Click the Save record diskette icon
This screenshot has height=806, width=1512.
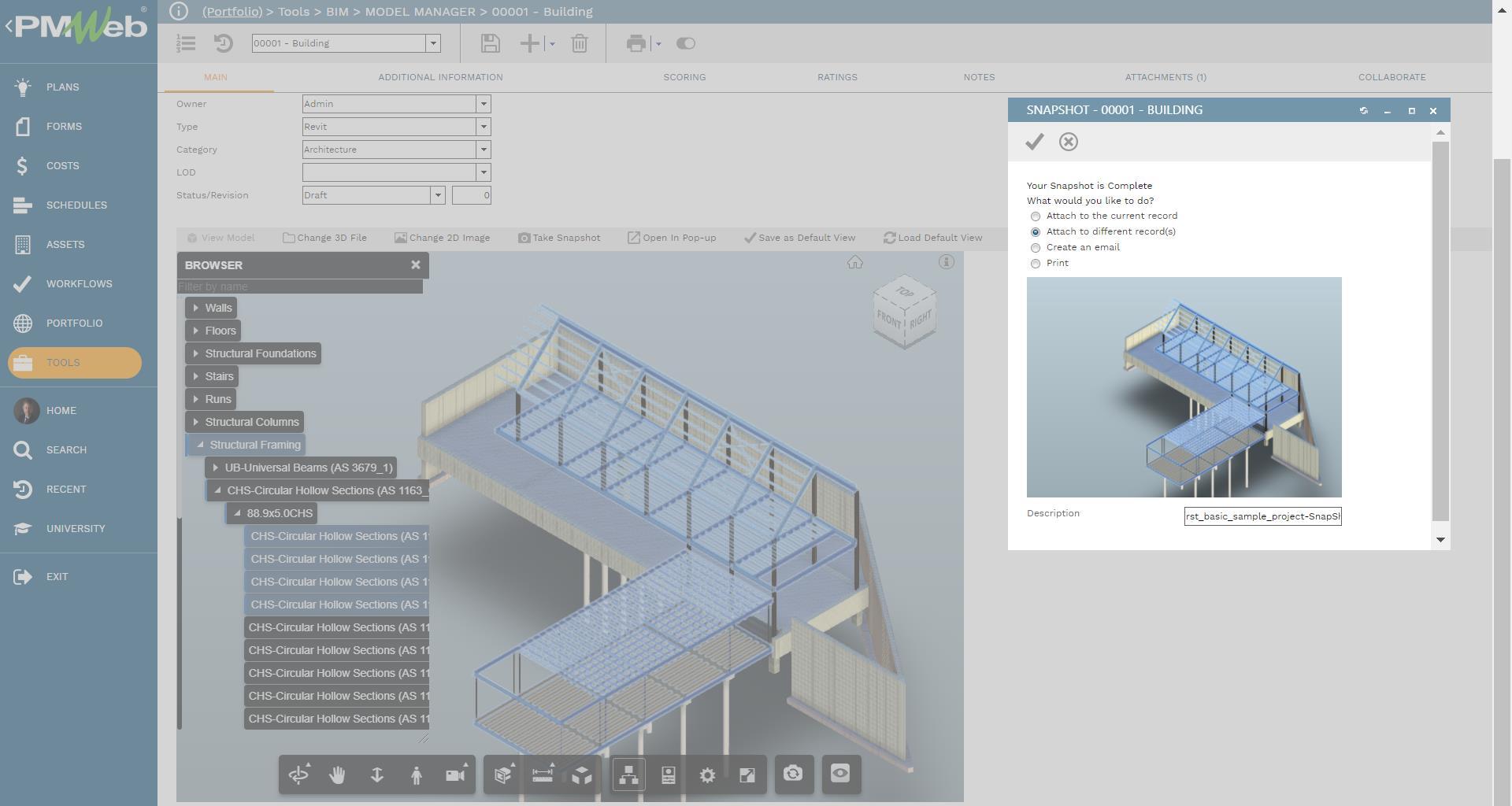489,43
